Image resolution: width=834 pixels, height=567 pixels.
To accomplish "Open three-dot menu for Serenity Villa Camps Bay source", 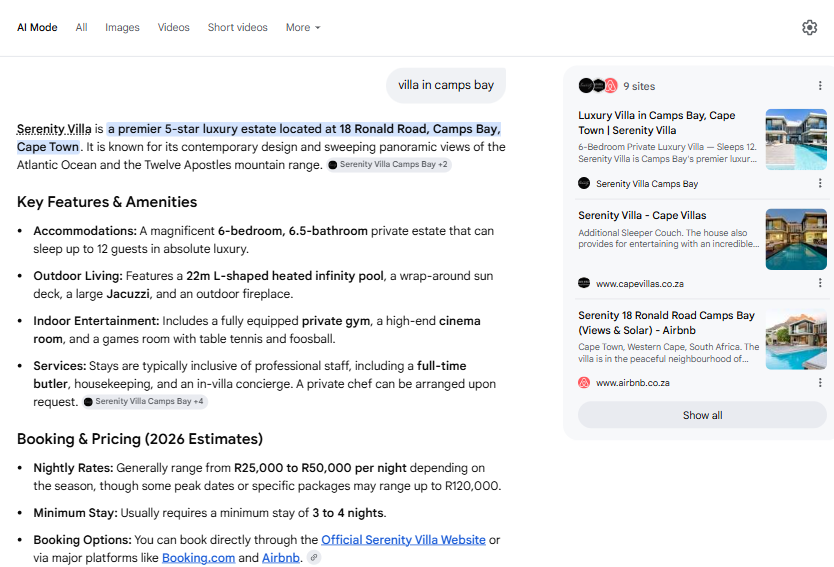I will pos(820,183).
